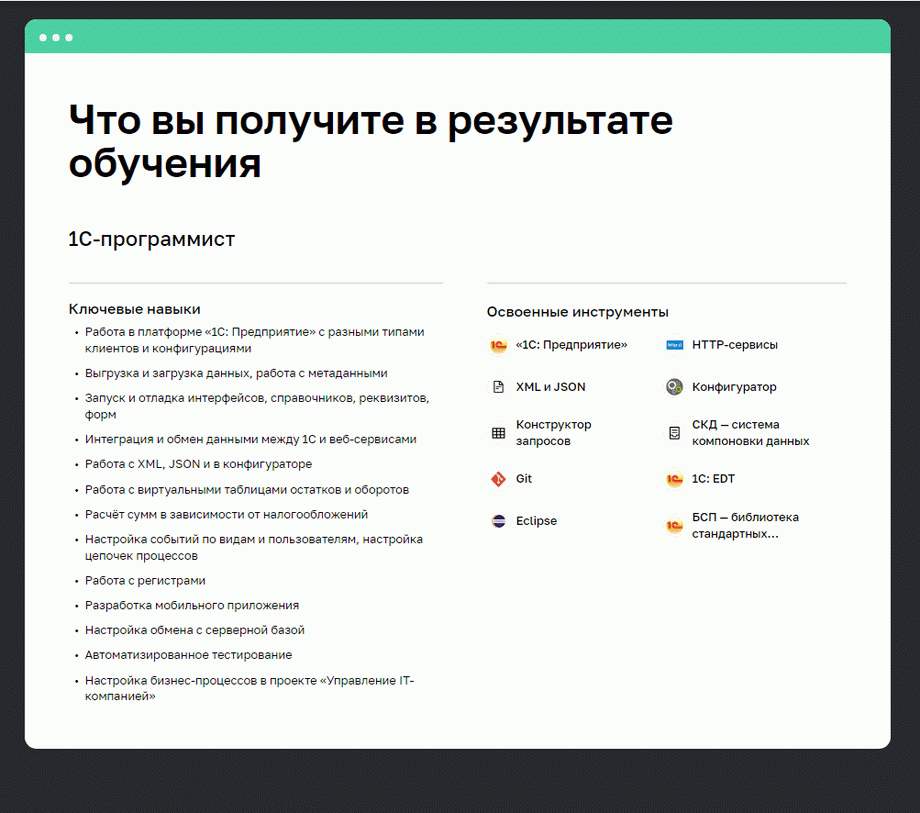Click the СКД document icon
Screen dimensions: 920x813
pos(674,433)
